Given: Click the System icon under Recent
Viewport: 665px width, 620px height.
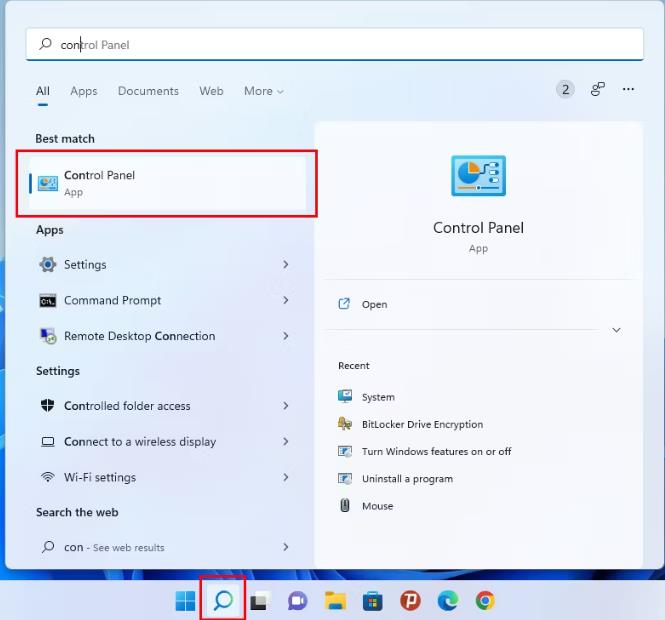Looking at the screenshot, I should pos(345,397).
